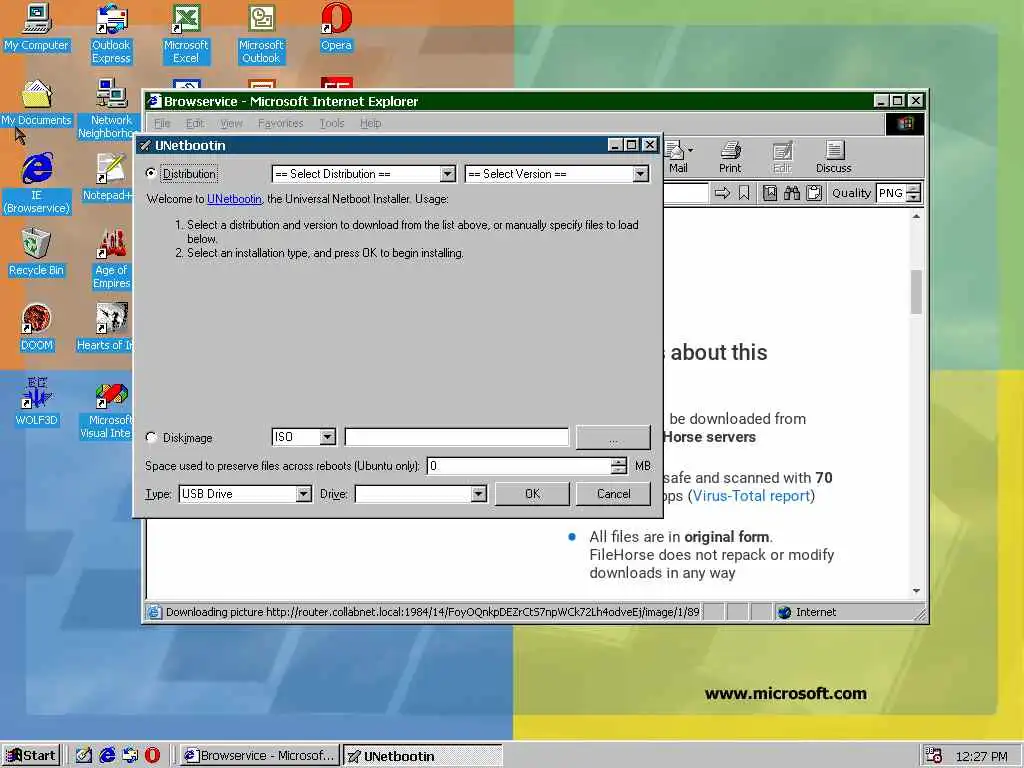Click the Start button on taskbar

pyautogui.click(x=31, y=756)
